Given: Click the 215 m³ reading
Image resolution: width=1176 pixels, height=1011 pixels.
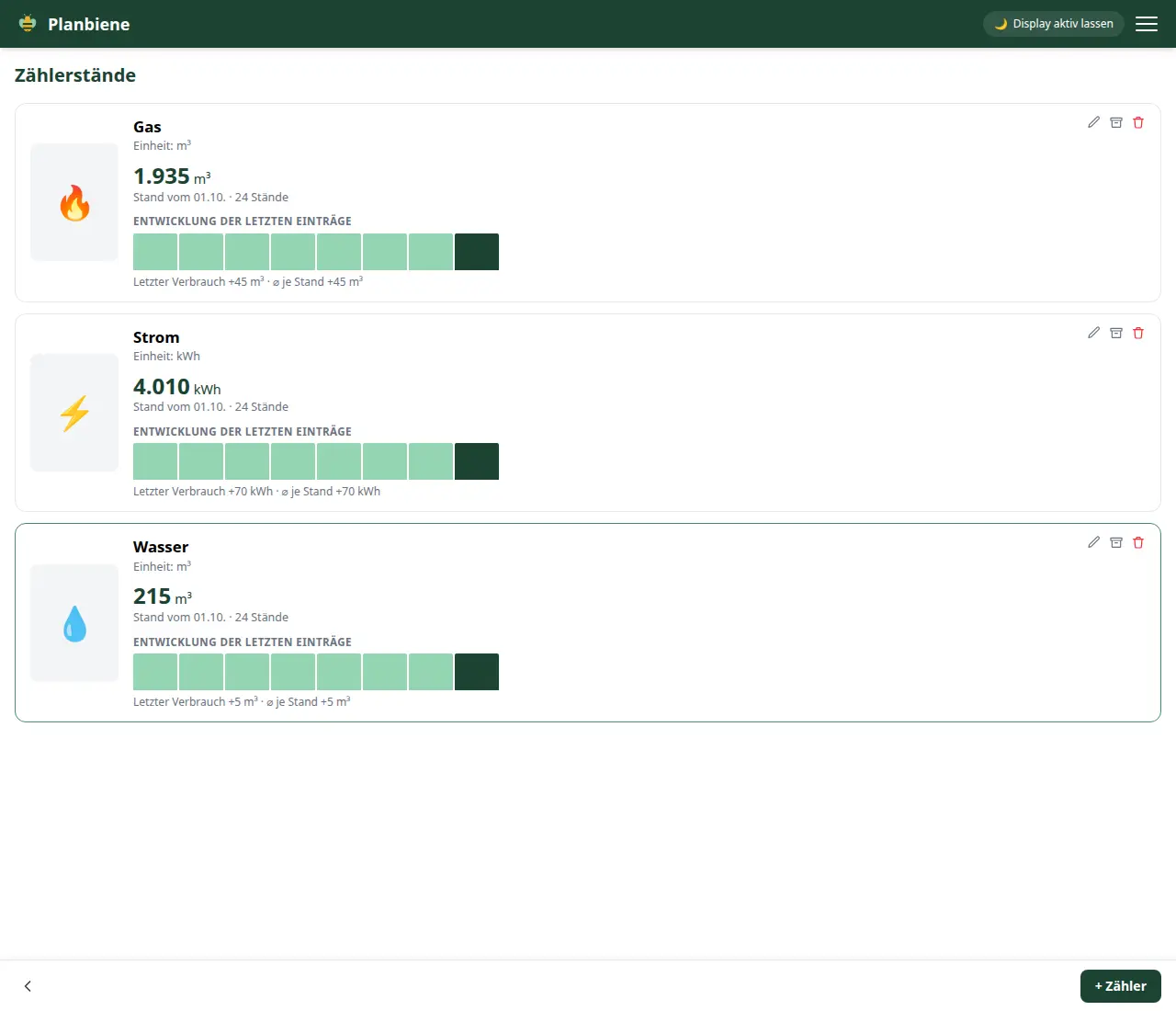Looking at the screenshot, I should [x=163, y=596].
